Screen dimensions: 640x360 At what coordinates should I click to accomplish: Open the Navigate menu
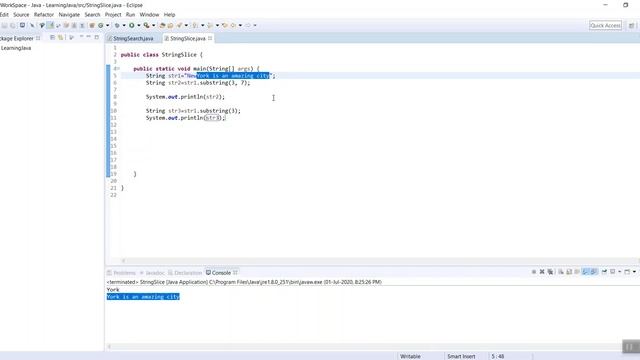(x=69, y=14)
